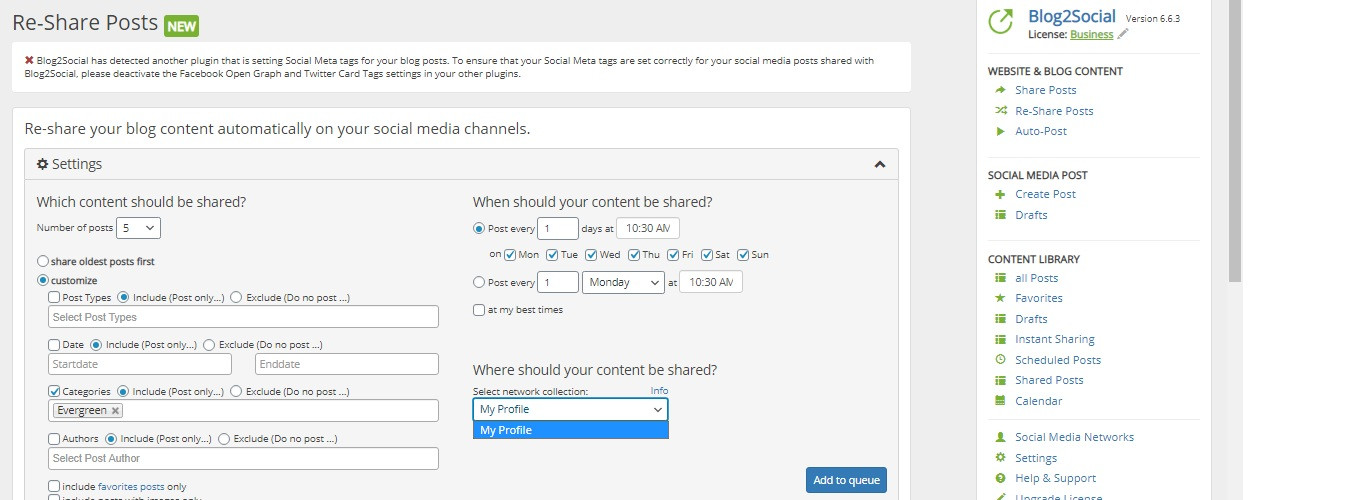Viewport: 1366px width, 500px height.
Task: Collapse the Settings panel chevron
Action: coord(879,164)
